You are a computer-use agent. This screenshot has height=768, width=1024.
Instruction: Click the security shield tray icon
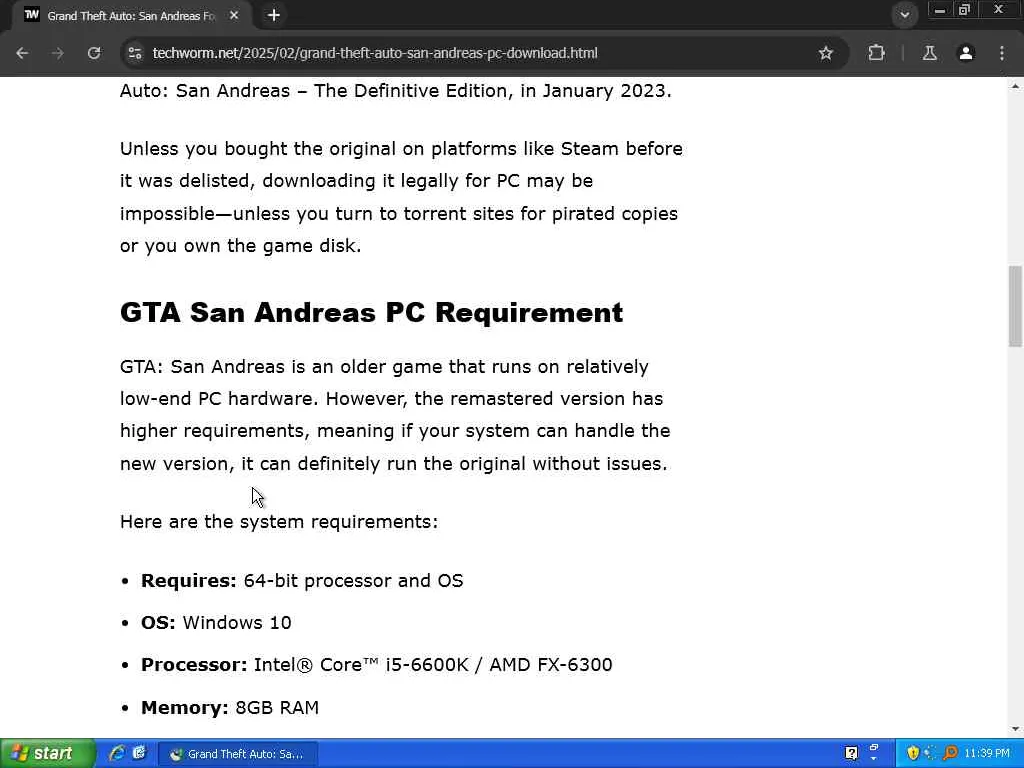point(913,754)
